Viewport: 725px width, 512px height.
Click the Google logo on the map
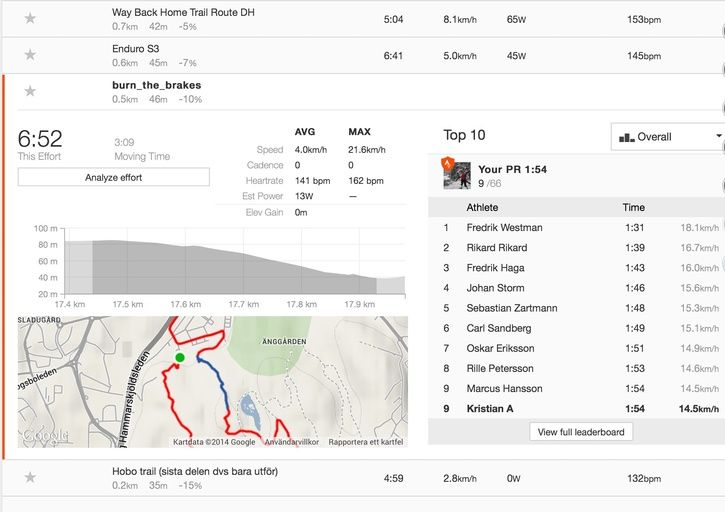(x=46, y=436)
